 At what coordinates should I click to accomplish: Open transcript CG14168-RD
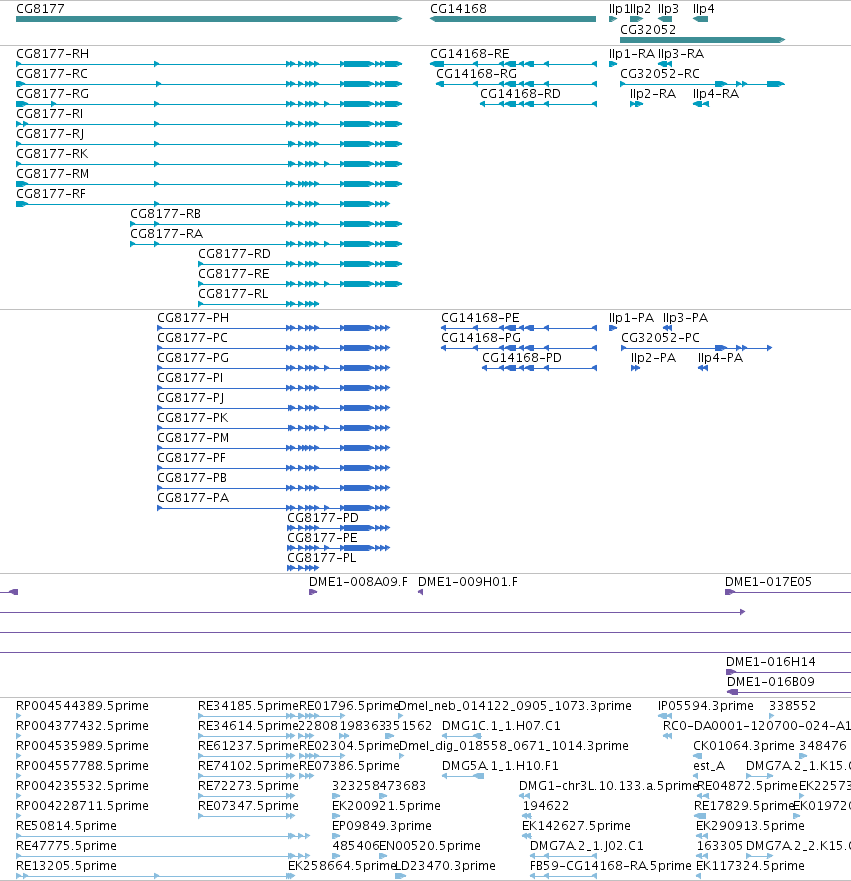point(520,94)
